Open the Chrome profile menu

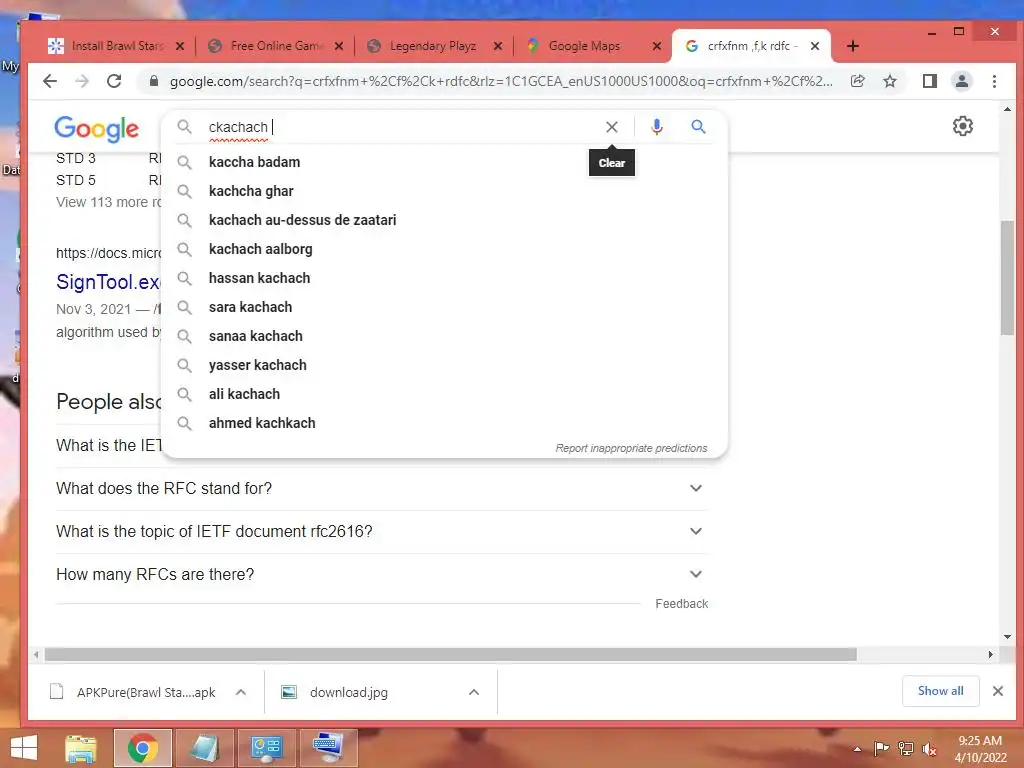pos(961,81)
